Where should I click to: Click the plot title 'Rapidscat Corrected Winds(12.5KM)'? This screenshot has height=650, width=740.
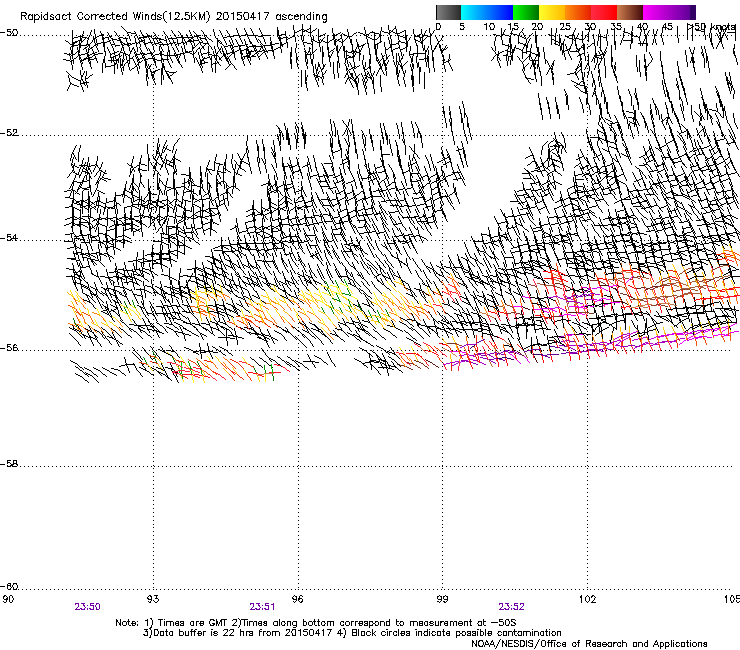[115, 17]
